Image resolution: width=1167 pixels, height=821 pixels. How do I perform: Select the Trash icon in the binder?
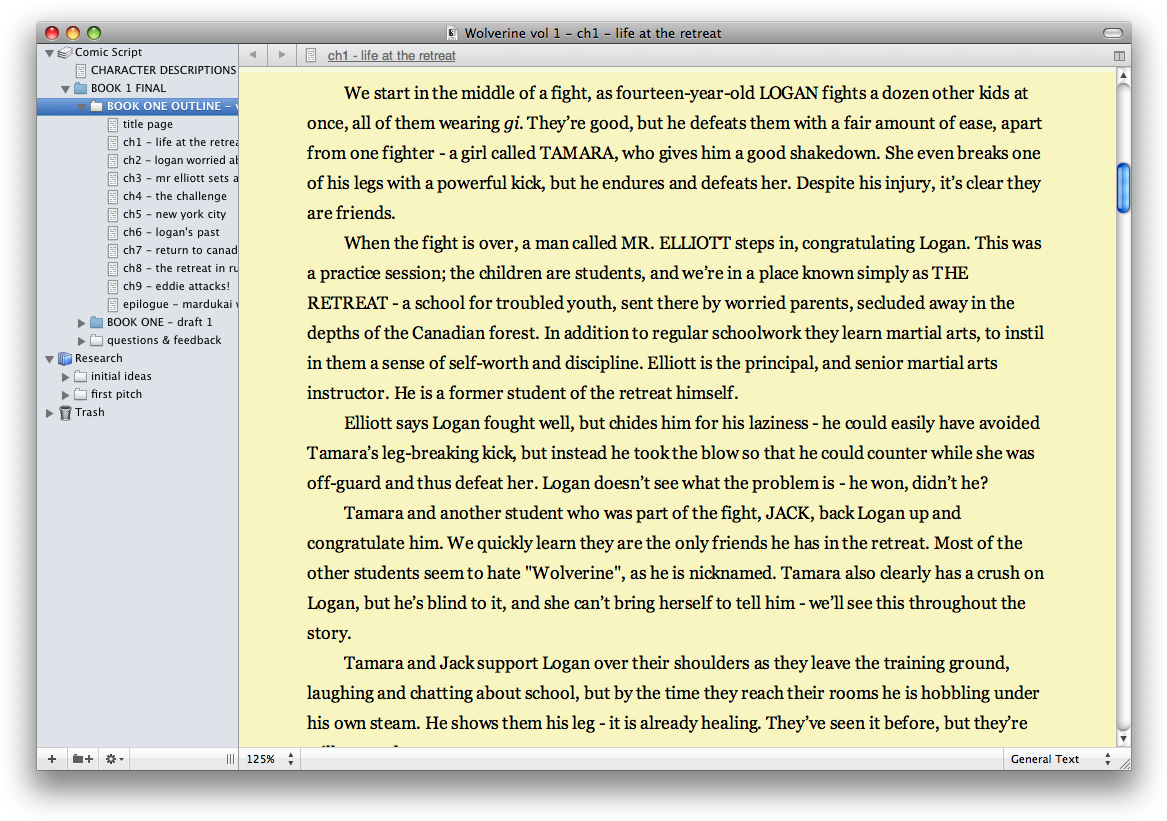(65, 412)
